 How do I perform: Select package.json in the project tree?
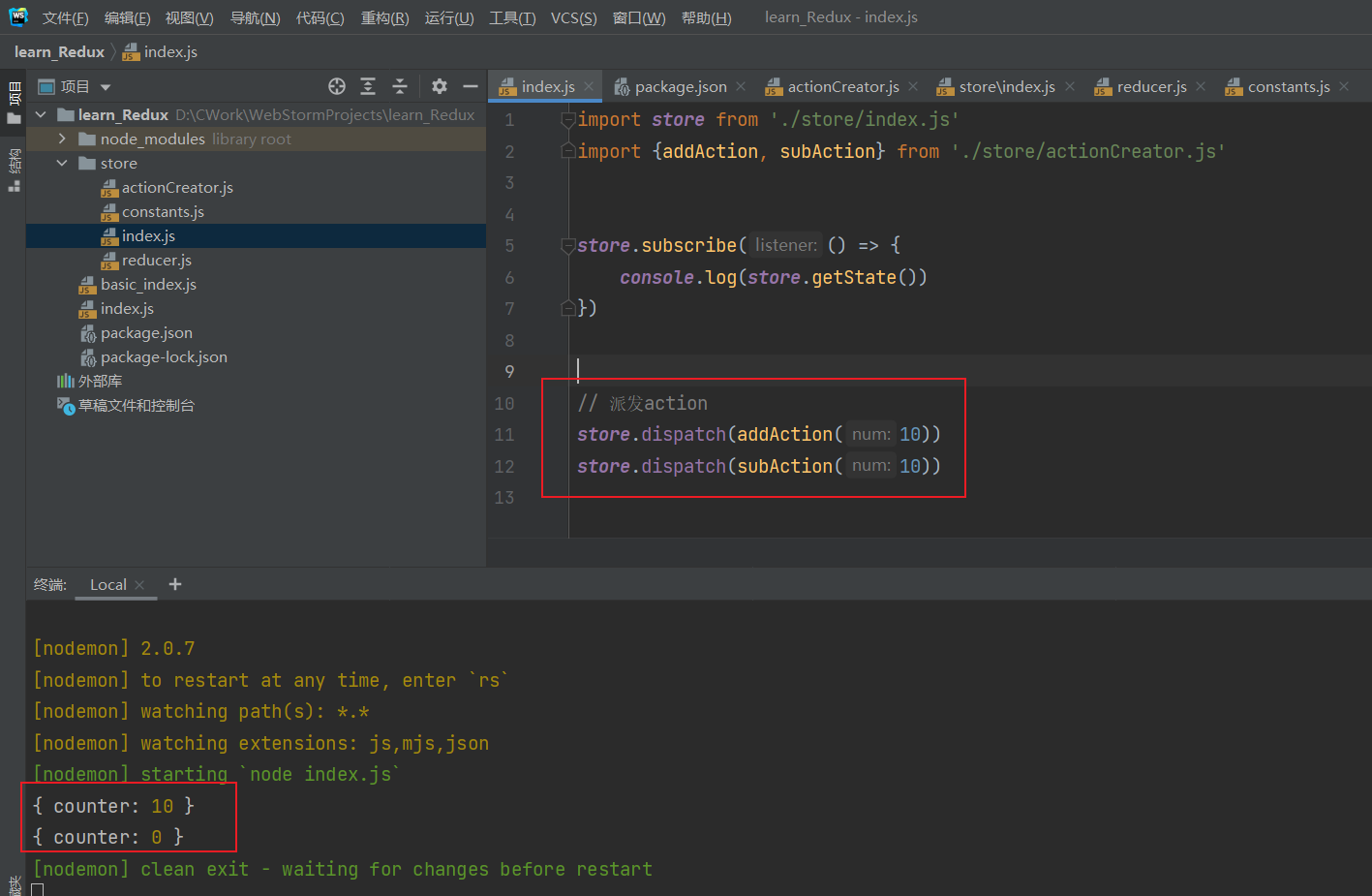[146, 332]
